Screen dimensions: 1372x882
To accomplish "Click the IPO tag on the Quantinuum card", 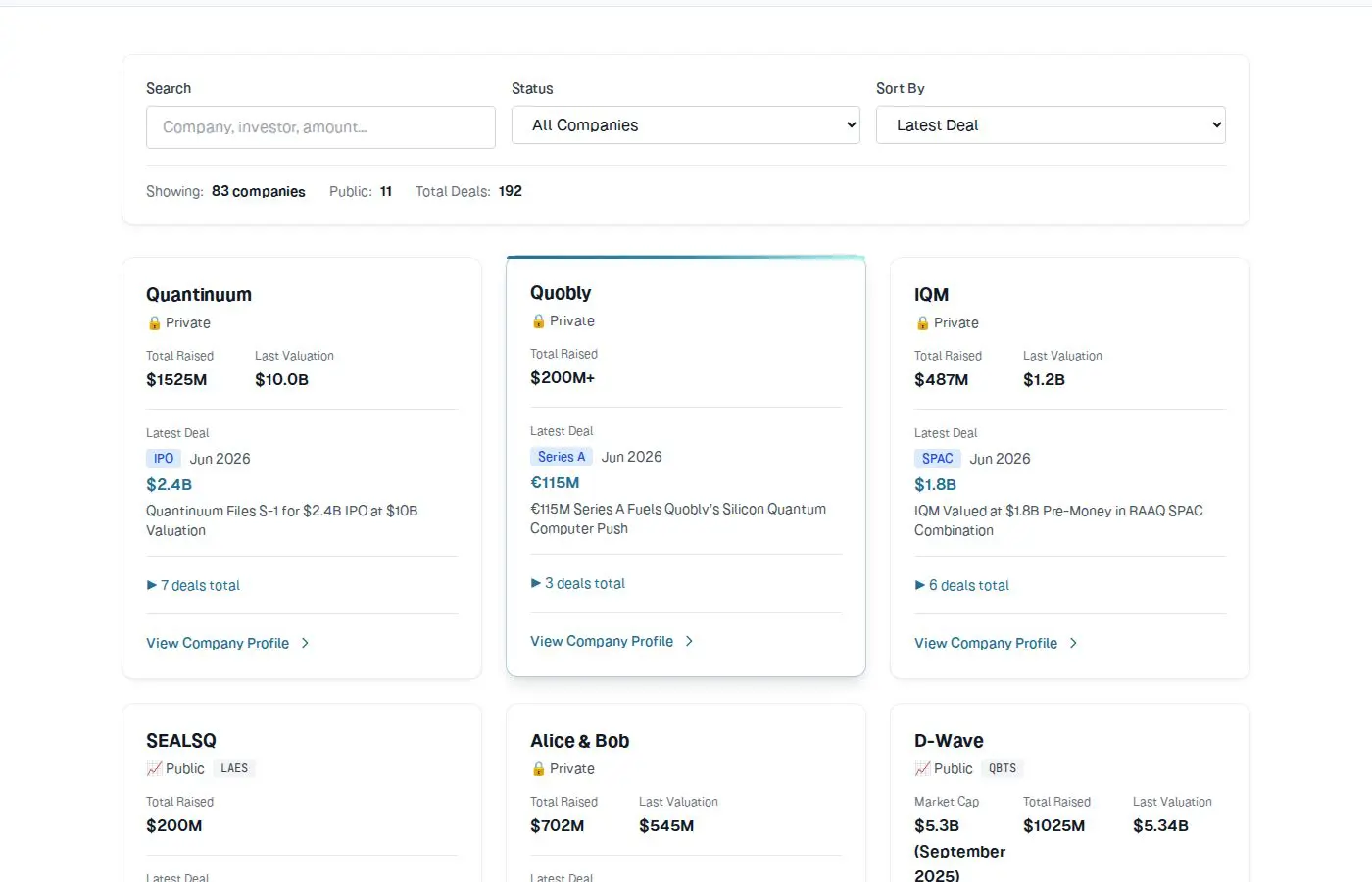I will pos(164,459).
